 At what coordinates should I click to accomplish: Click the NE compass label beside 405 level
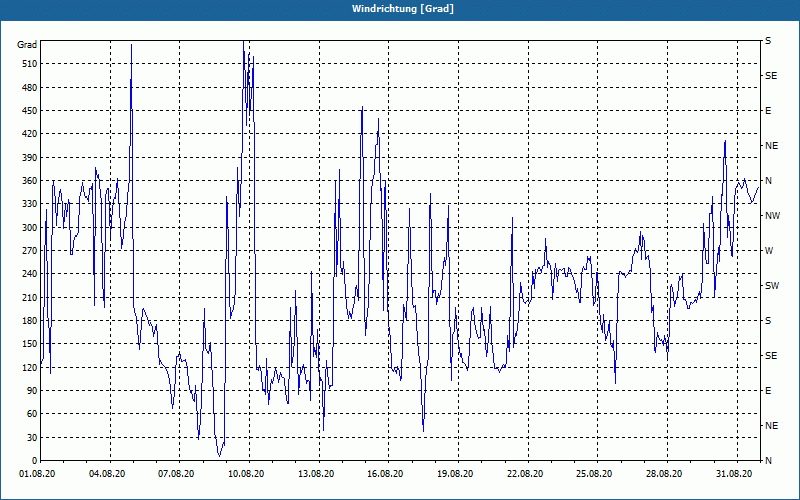point(772,146)
